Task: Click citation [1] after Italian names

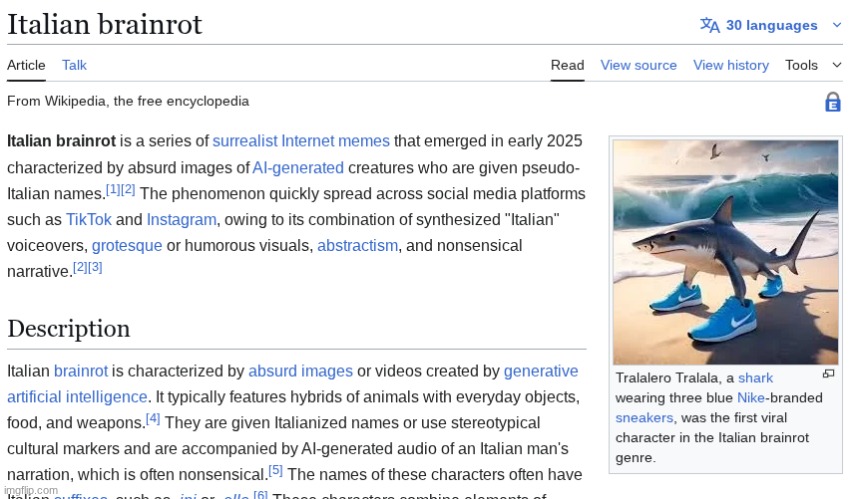Action: pos(113,189)
